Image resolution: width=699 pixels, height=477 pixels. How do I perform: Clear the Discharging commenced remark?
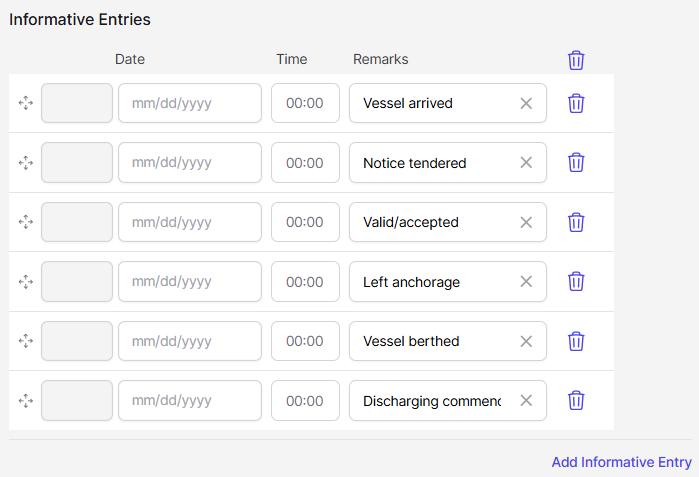pyautogui.click(x=526, y=401)
